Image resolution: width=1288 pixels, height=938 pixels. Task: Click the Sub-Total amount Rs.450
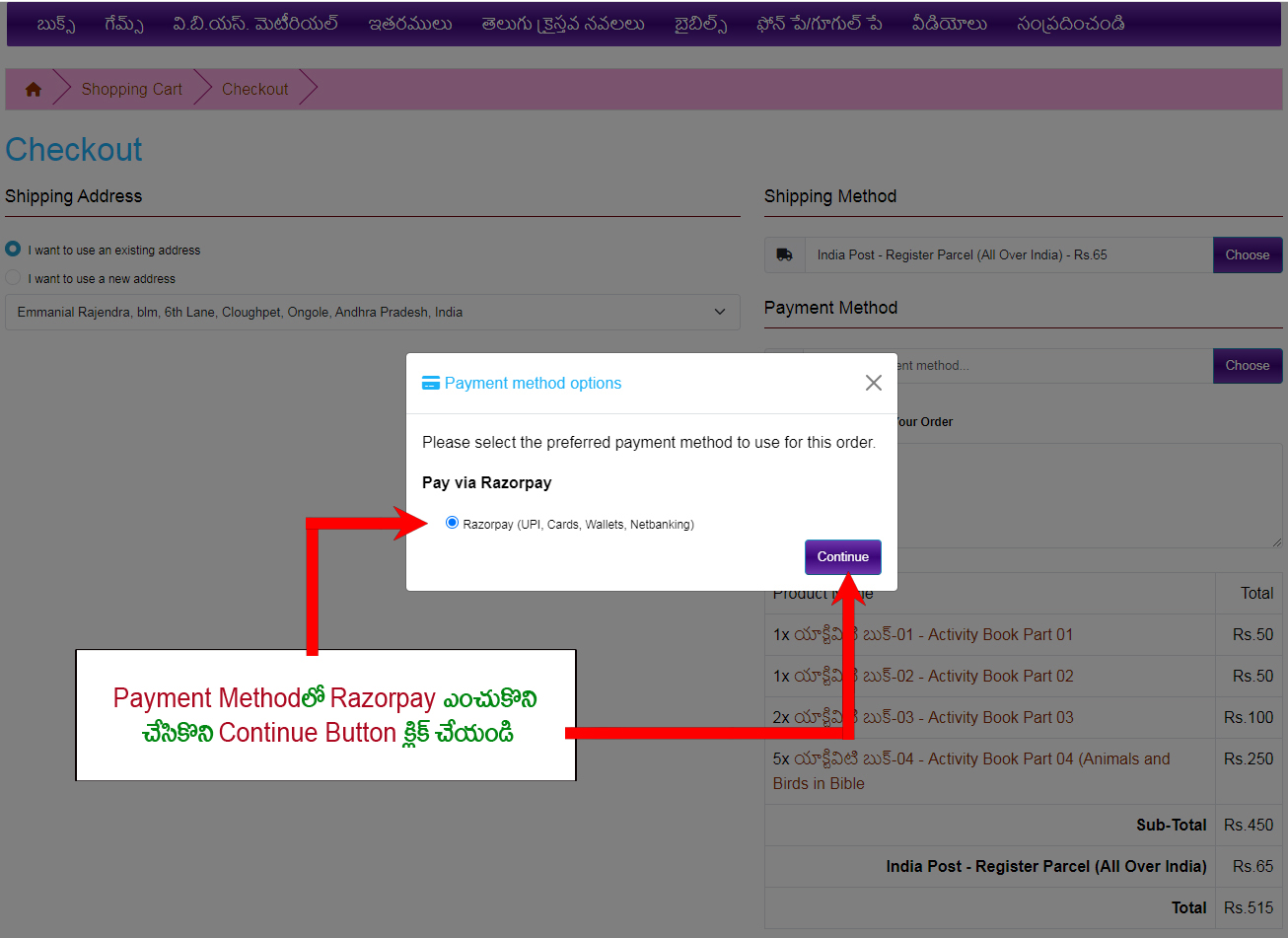click(1249, 825)
